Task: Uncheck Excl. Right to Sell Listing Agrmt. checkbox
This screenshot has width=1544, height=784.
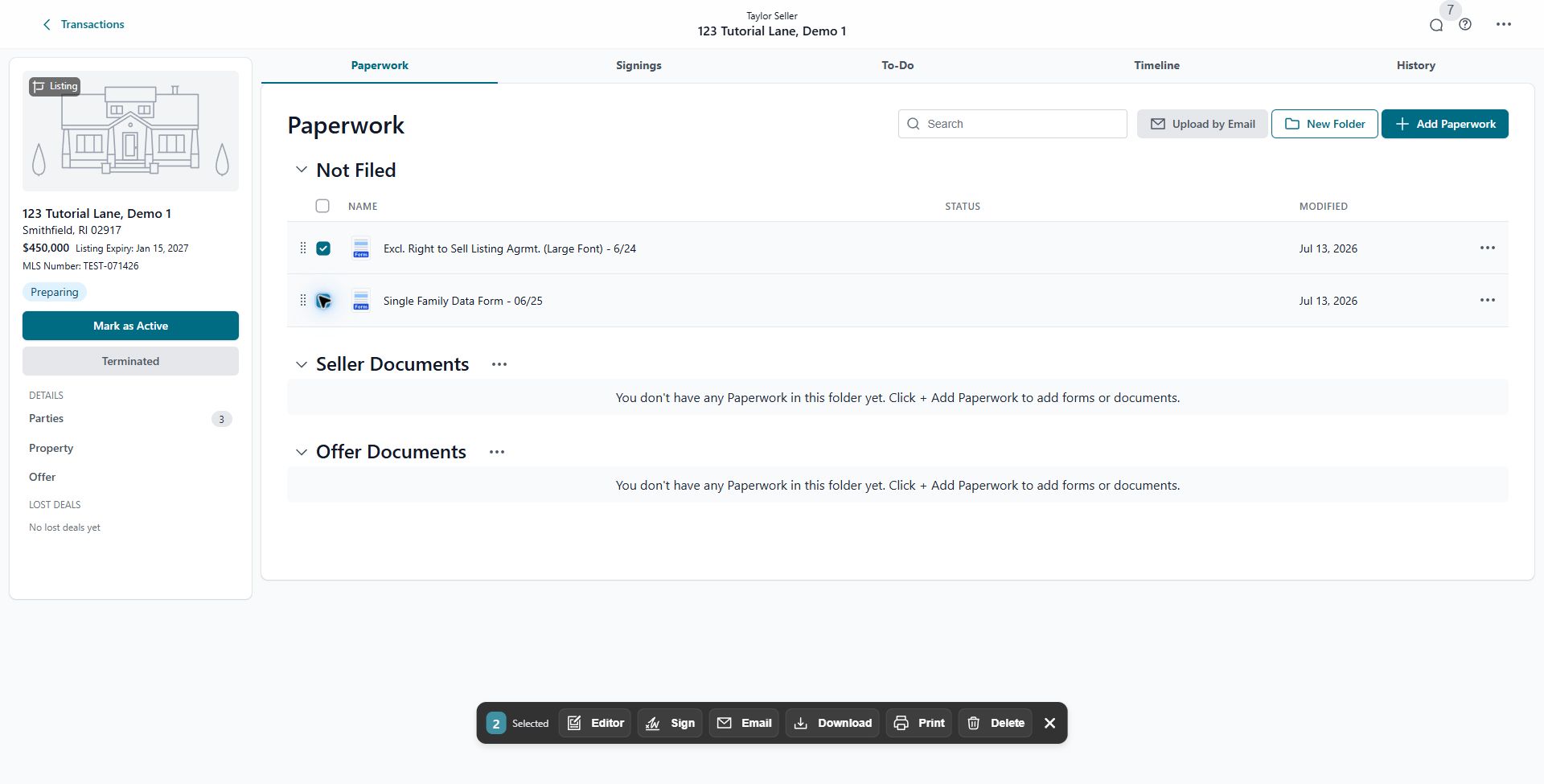Action: point(323,248)
